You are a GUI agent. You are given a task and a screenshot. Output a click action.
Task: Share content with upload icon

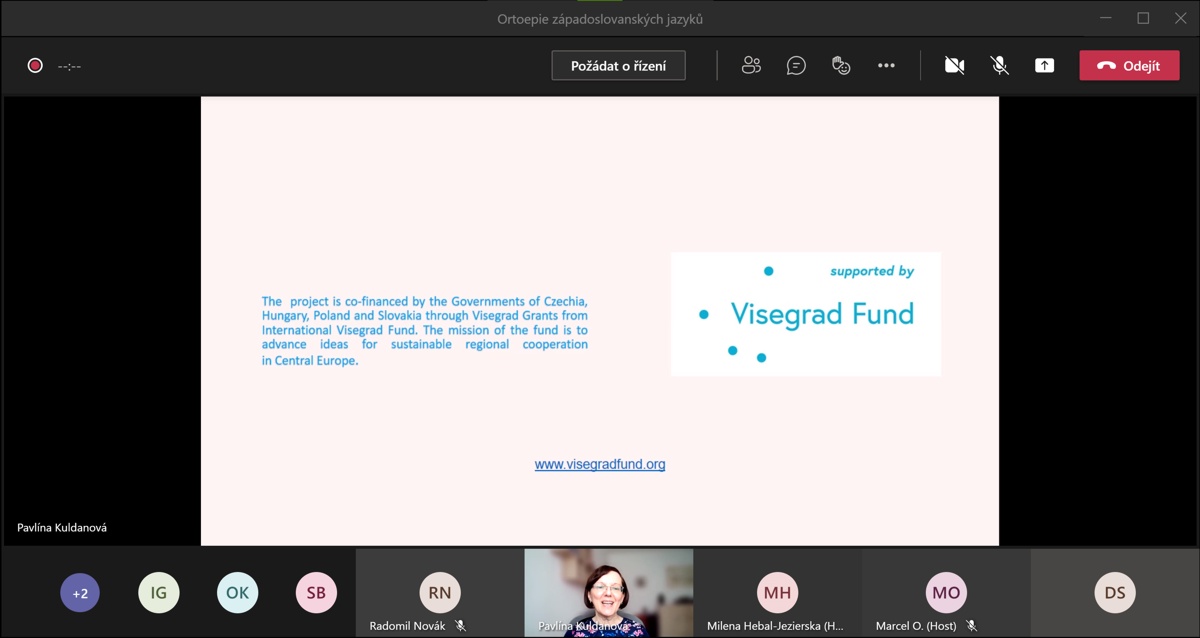[1044, 66]
